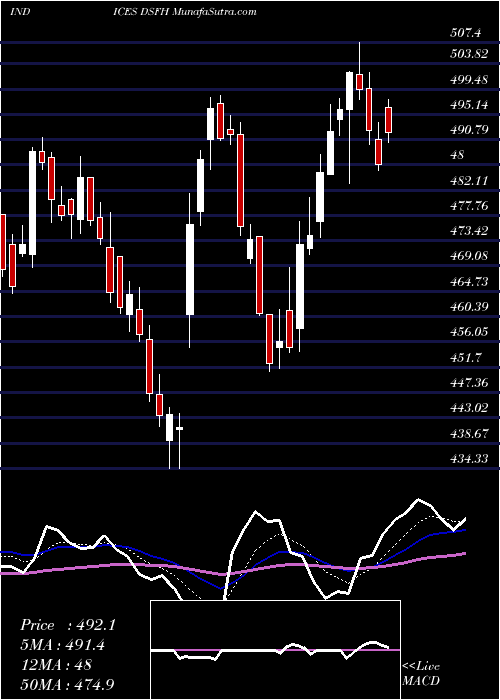Screen dimensions: 500x700
Task: Click the 434.33 price label
Action: (x=469, y=458)
